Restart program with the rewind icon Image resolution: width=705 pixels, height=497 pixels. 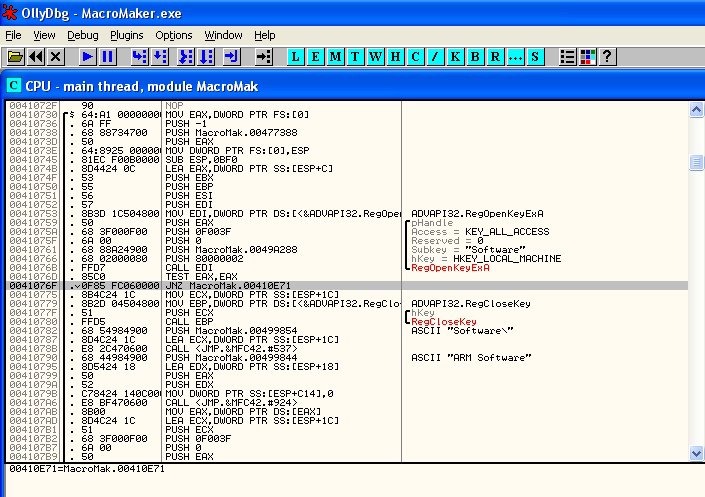[x=36, y=57]
